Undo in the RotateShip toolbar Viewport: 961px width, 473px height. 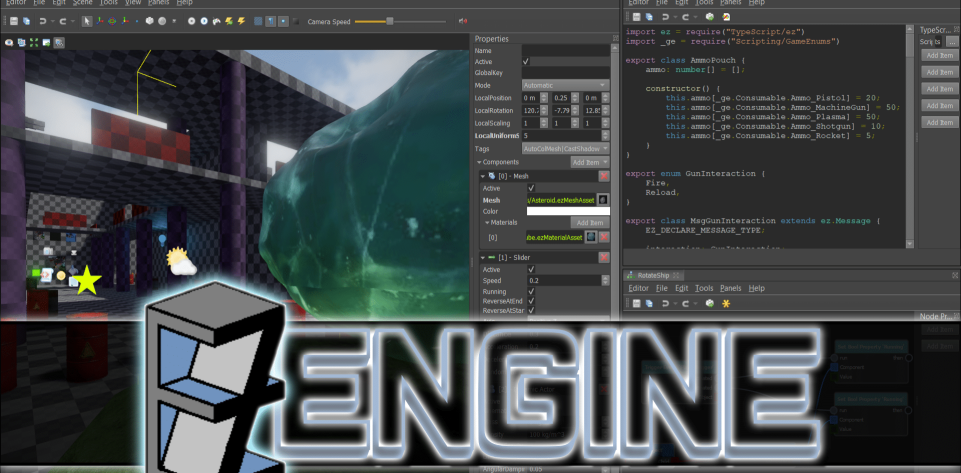(666, 303)
